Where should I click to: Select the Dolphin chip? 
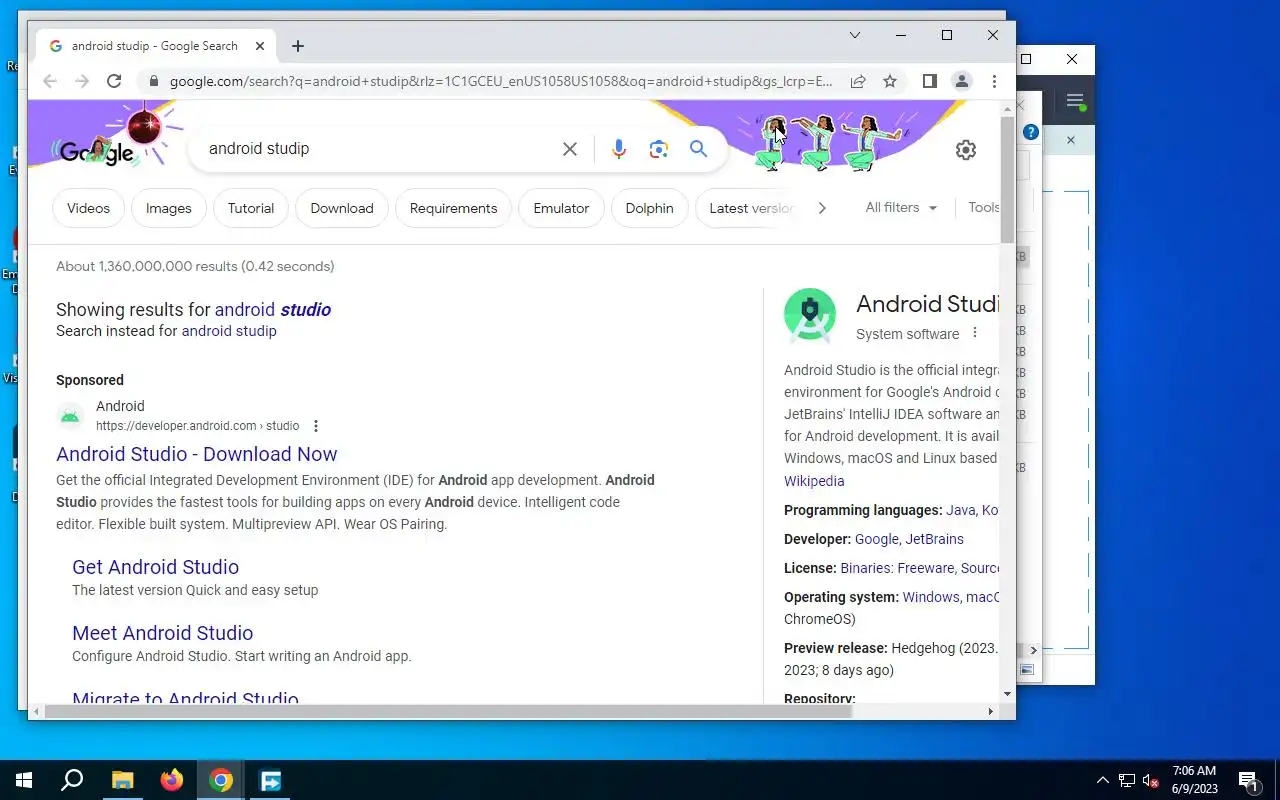(x=649, y=208)
